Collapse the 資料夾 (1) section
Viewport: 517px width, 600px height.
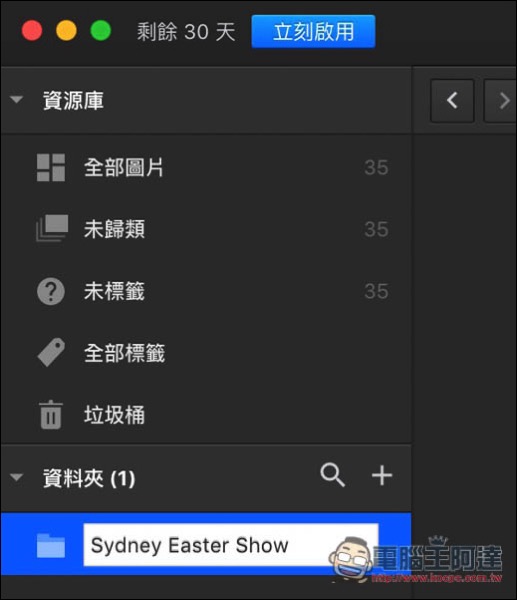16,477
